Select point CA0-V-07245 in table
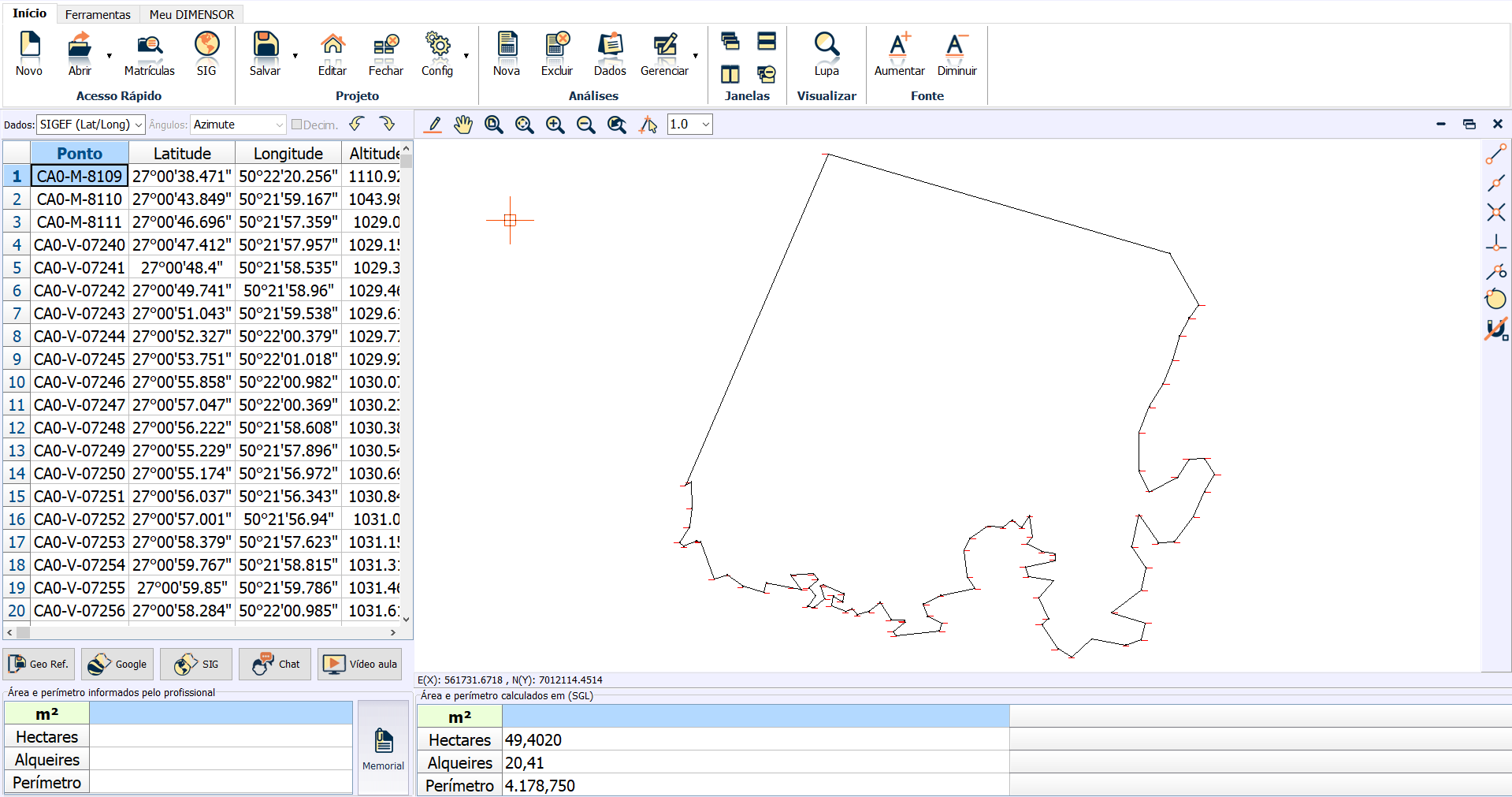 pyautogui.click(x=80, y=359)
